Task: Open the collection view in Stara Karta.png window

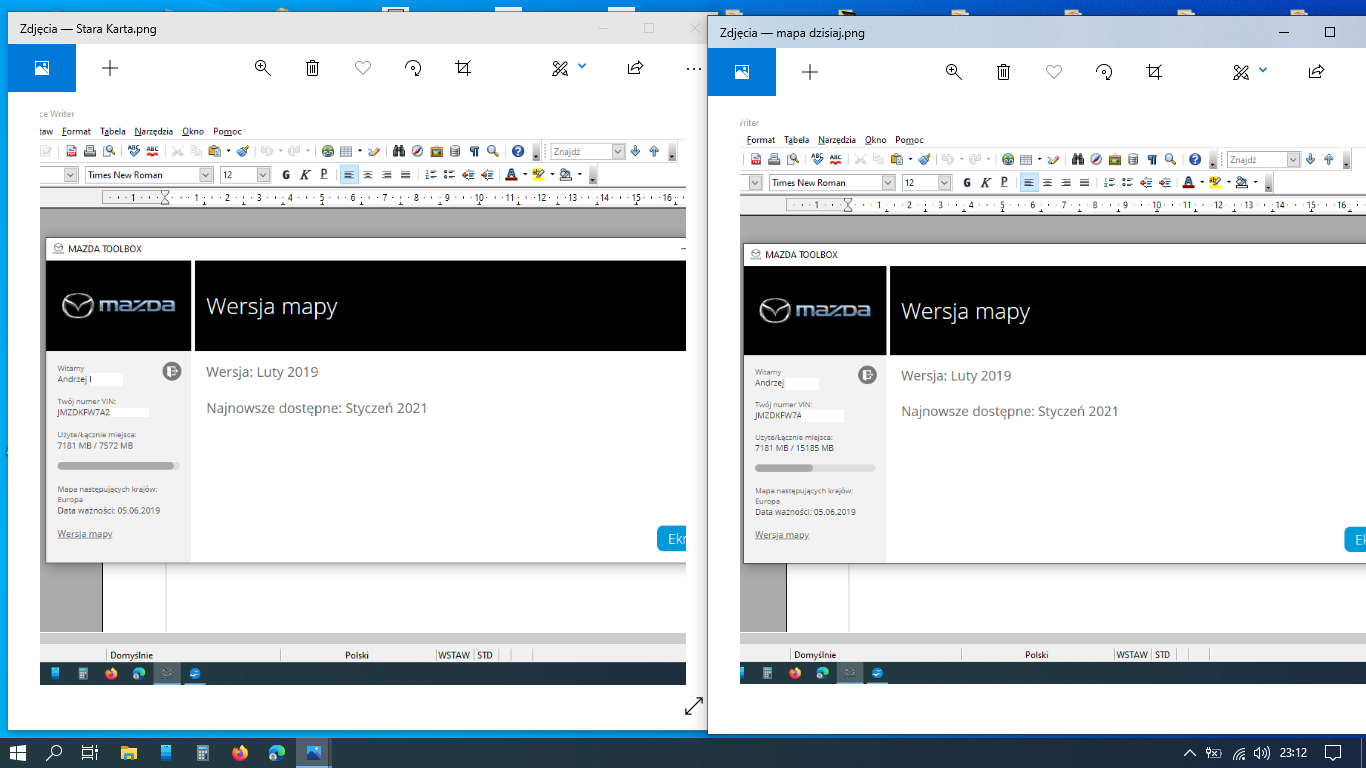Action: 42,68
